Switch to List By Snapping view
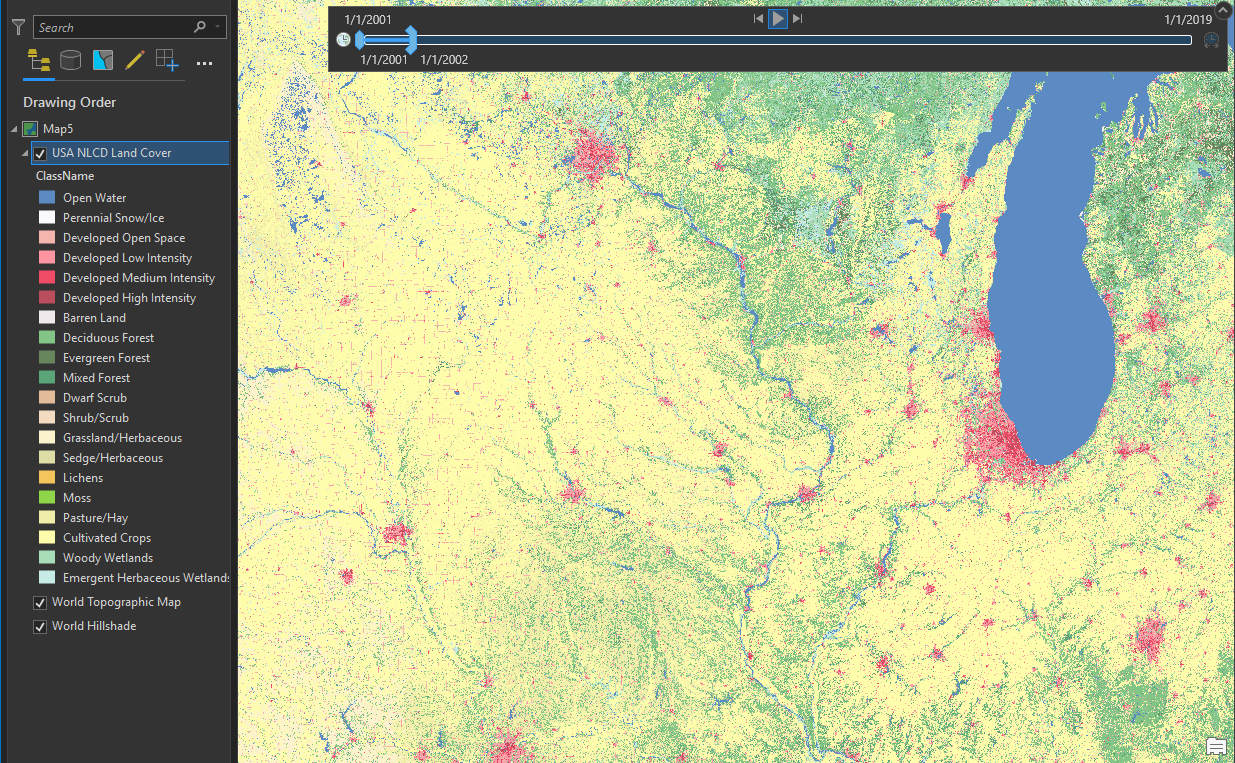 167,61
